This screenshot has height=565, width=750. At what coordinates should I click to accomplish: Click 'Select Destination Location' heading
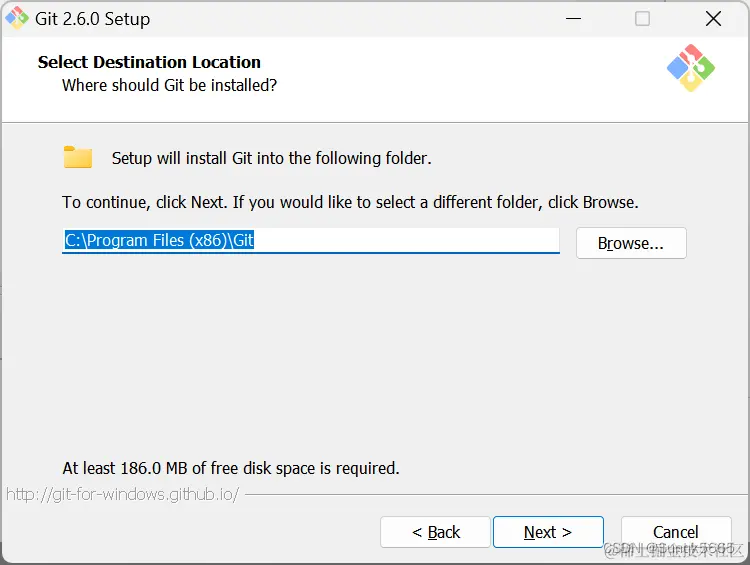tap(149, 62)
